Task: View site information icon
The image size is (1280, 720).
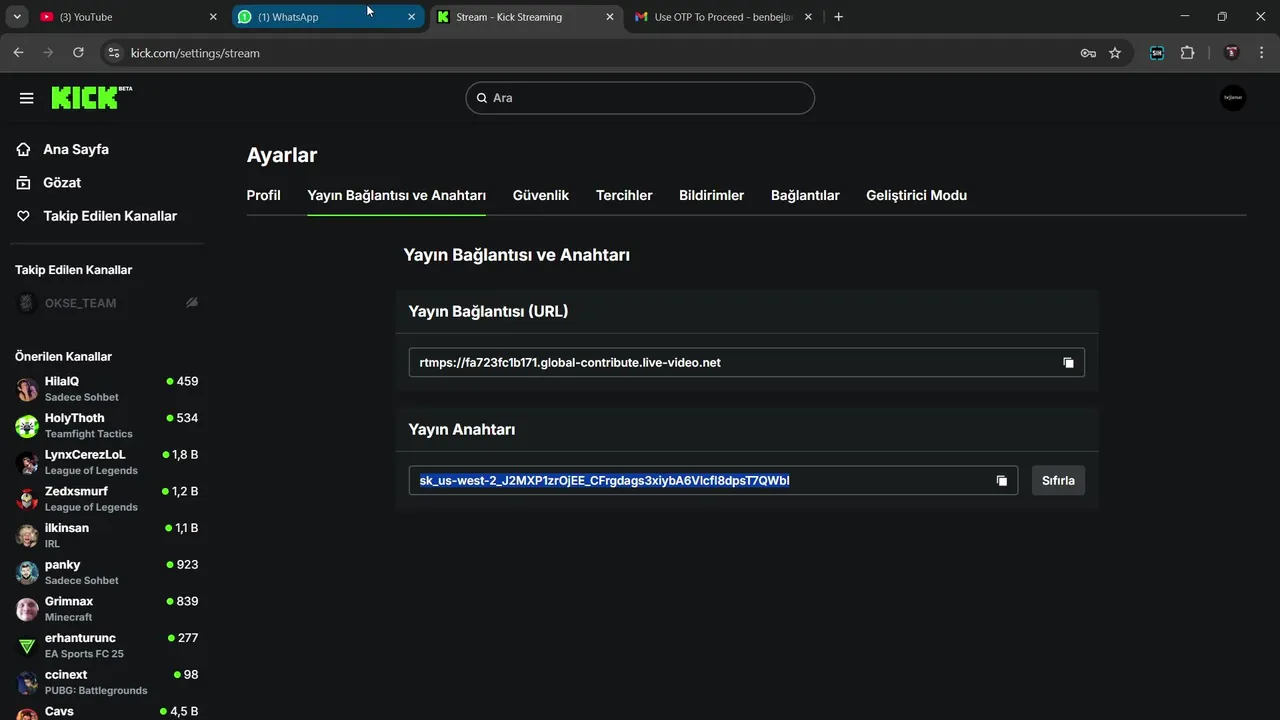Action: pyautogui.click(x=113, y=53)
